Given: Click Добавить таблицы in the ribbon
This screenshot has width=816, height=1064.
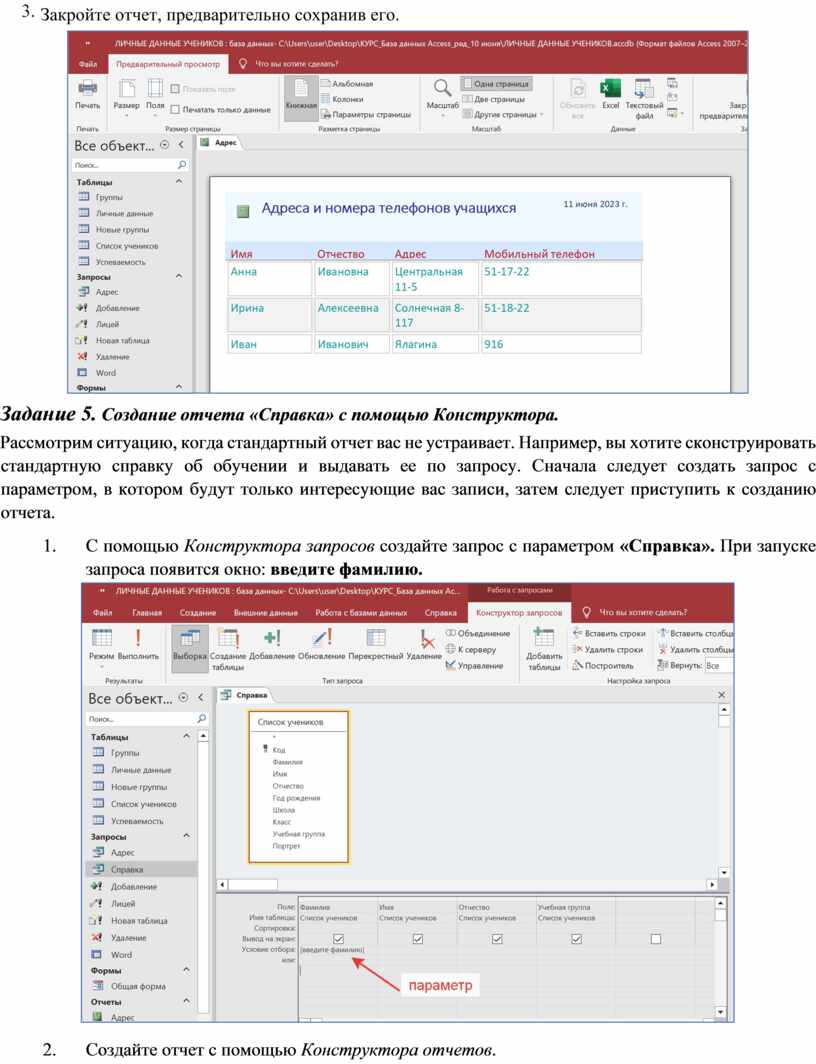Looking at the screenshot, I should coord(544,649).
